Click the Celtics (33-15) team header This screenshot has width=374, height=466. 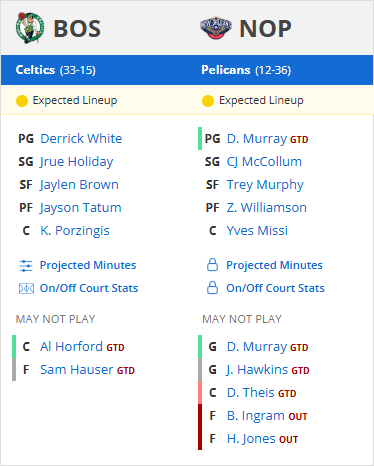pos(56,70)
